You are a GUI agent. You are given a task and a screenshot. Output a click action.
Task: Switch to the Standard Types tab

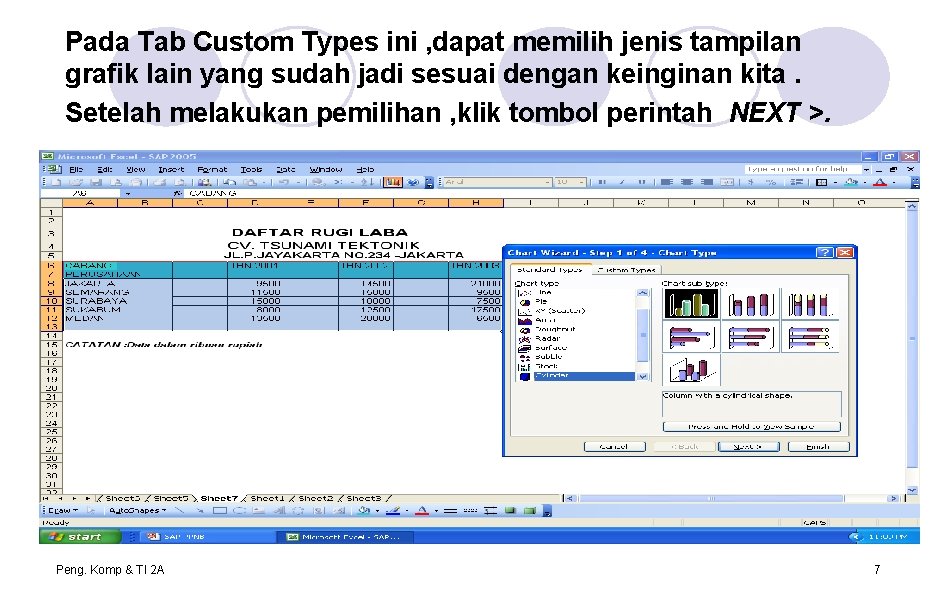(x=550, y=269)
